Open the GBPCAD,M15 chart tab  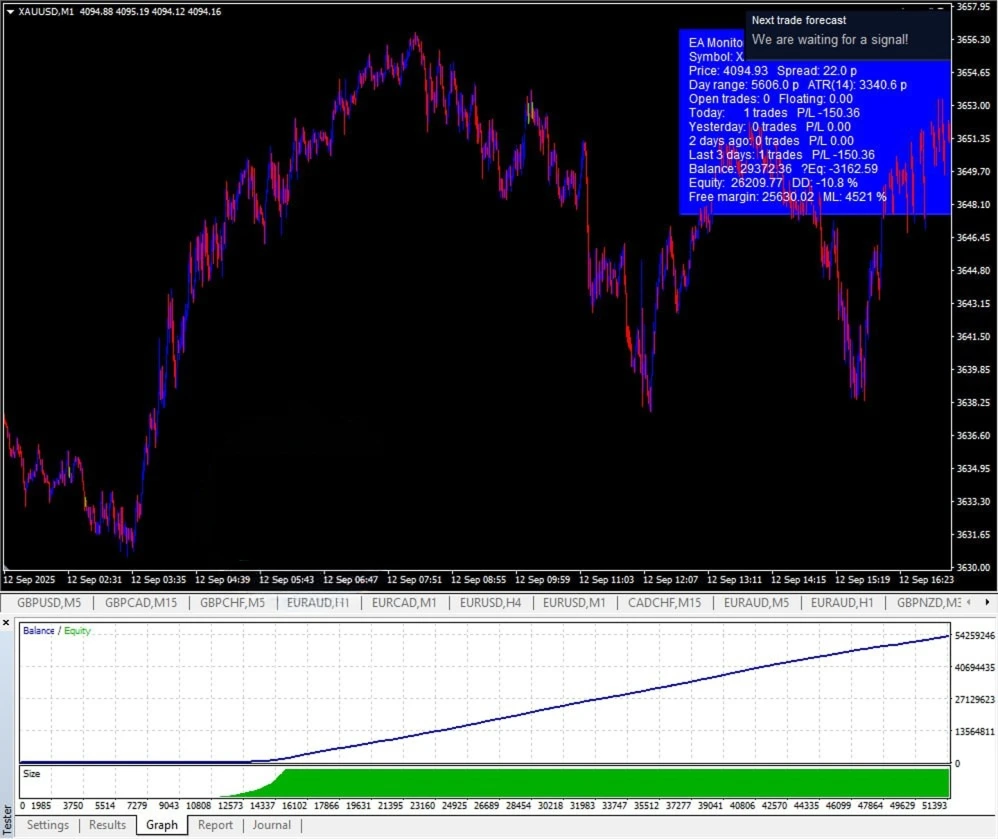coord(141,603)
